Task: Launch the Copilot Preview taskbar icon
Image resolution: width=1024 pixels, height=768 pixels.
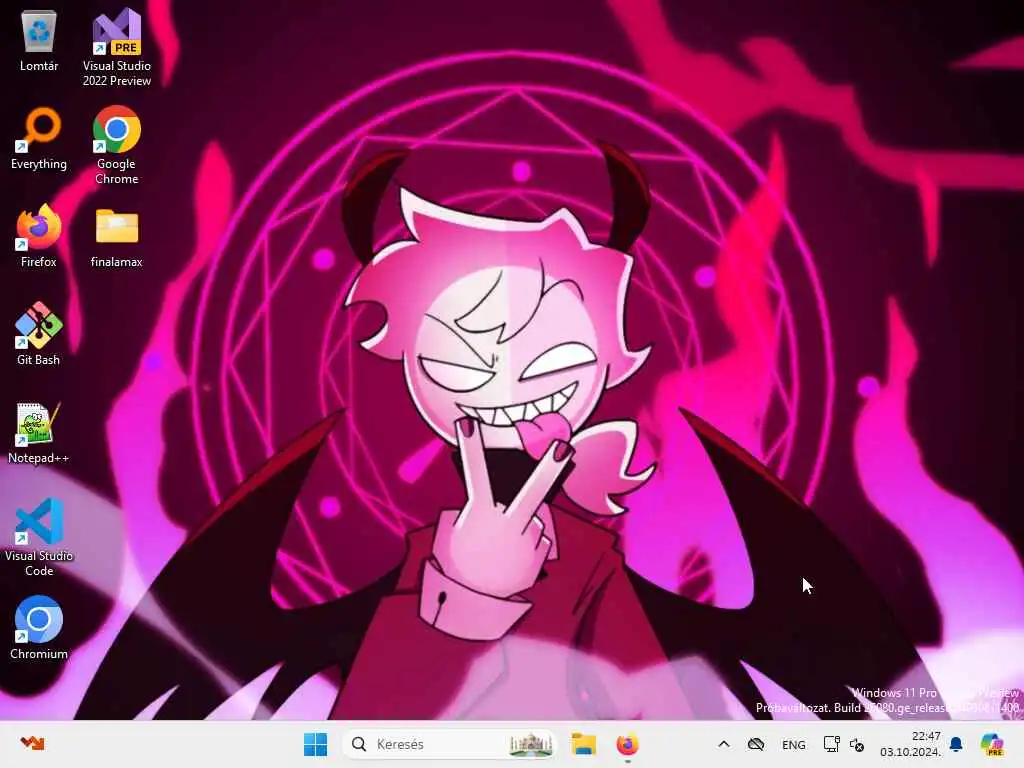Action: (x=992, y=744)
